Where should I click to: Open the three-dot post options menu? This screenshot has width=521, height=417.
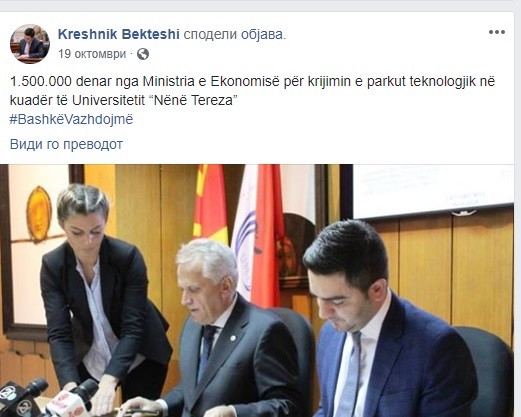[x=497, y=32]
